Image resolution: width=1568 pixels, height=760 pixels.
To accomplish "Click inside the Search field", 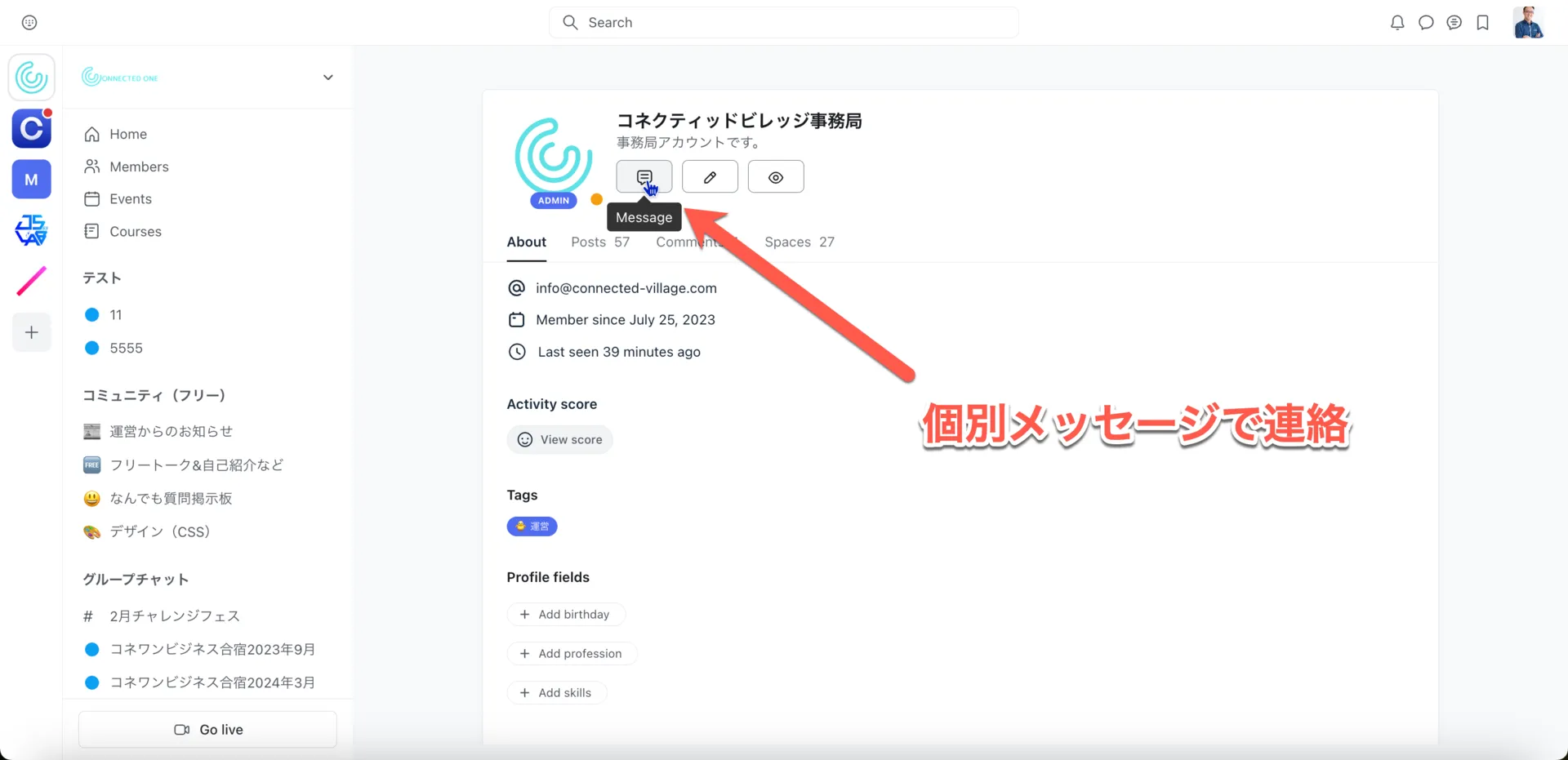I will tap(784, 23).
